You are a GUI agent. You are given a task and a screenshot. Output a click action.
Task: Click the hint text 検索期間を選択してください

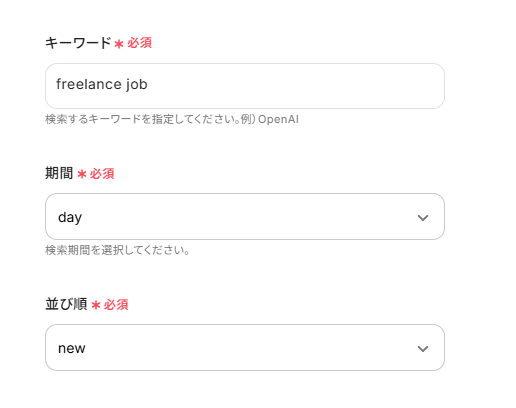[x=117, y=250]
